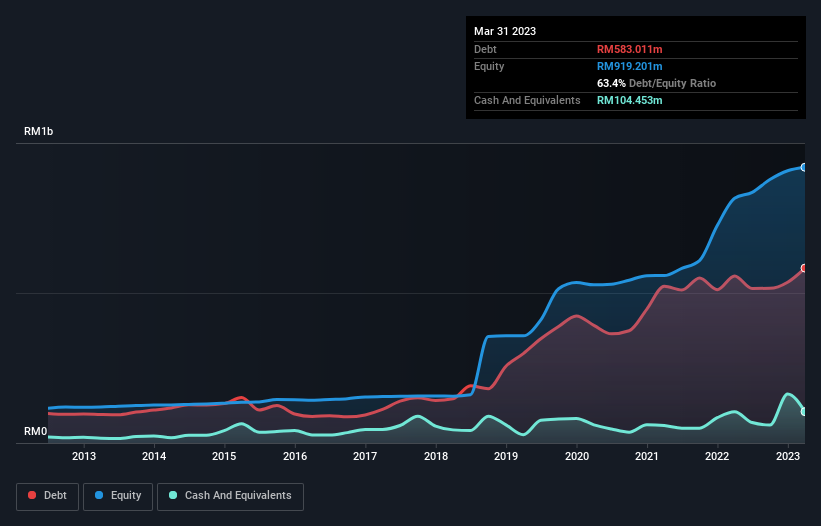Click Cash And Equivalents label in tooltip
The height and width of the screenshot is (526, 821).
pos(527,100)
